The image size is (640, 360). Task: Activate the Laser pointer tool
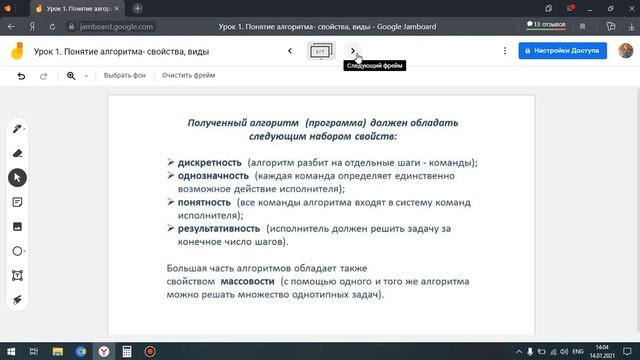(17, 300)
